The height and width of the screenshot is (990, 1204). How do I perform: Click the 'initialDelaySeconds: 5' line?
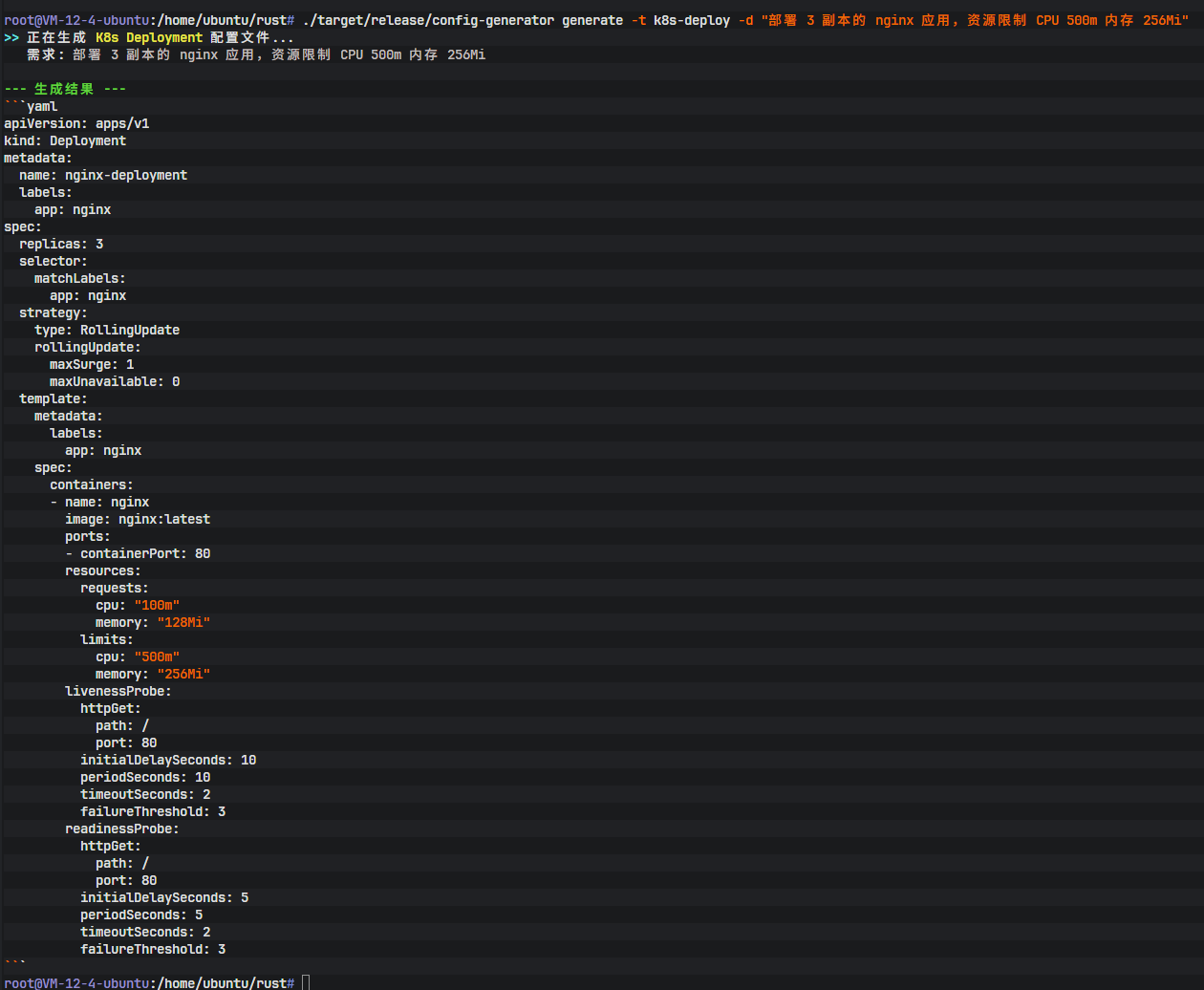pos(164,897)
